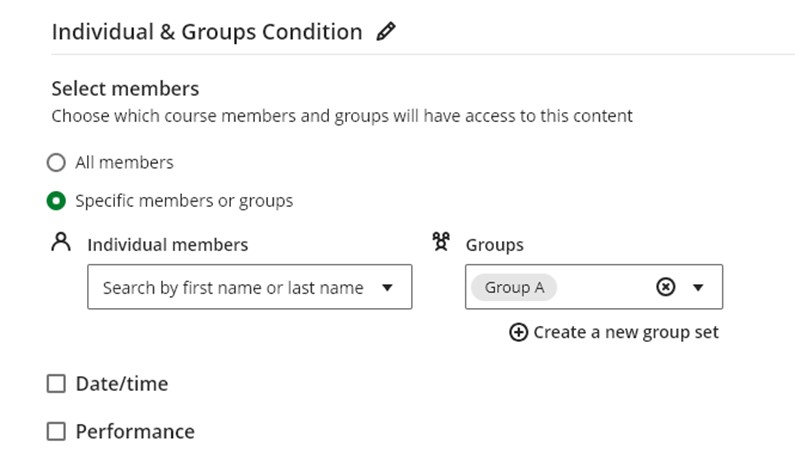Click the Select members heading
Viewport: 795px width, 460px height.
[x=125, y=89]
